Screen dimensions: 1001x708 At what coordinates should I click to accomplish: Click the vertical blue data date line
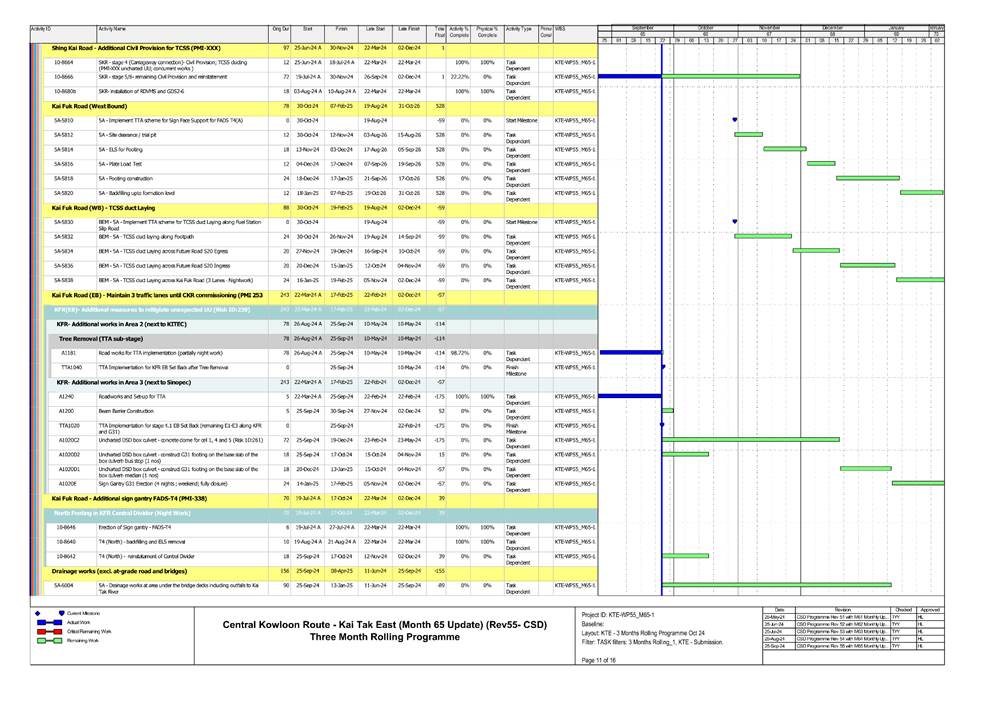[x=663, y=300]
